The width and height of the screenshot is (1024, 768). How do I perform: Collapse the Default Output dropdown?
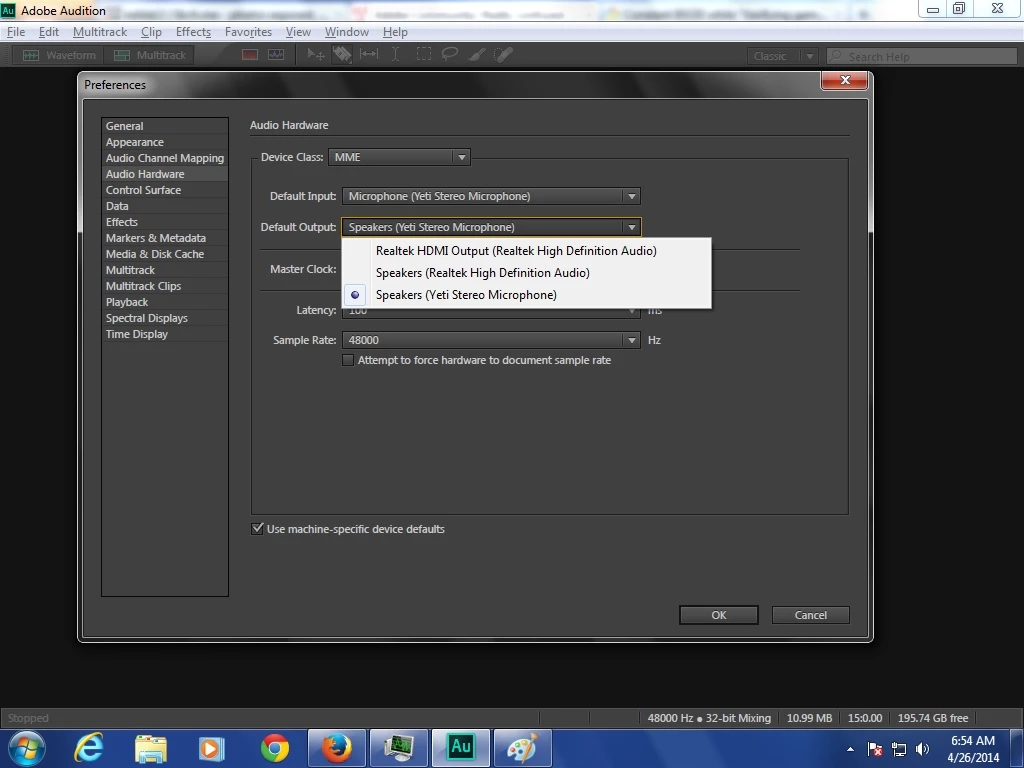[x=491, y=227]
